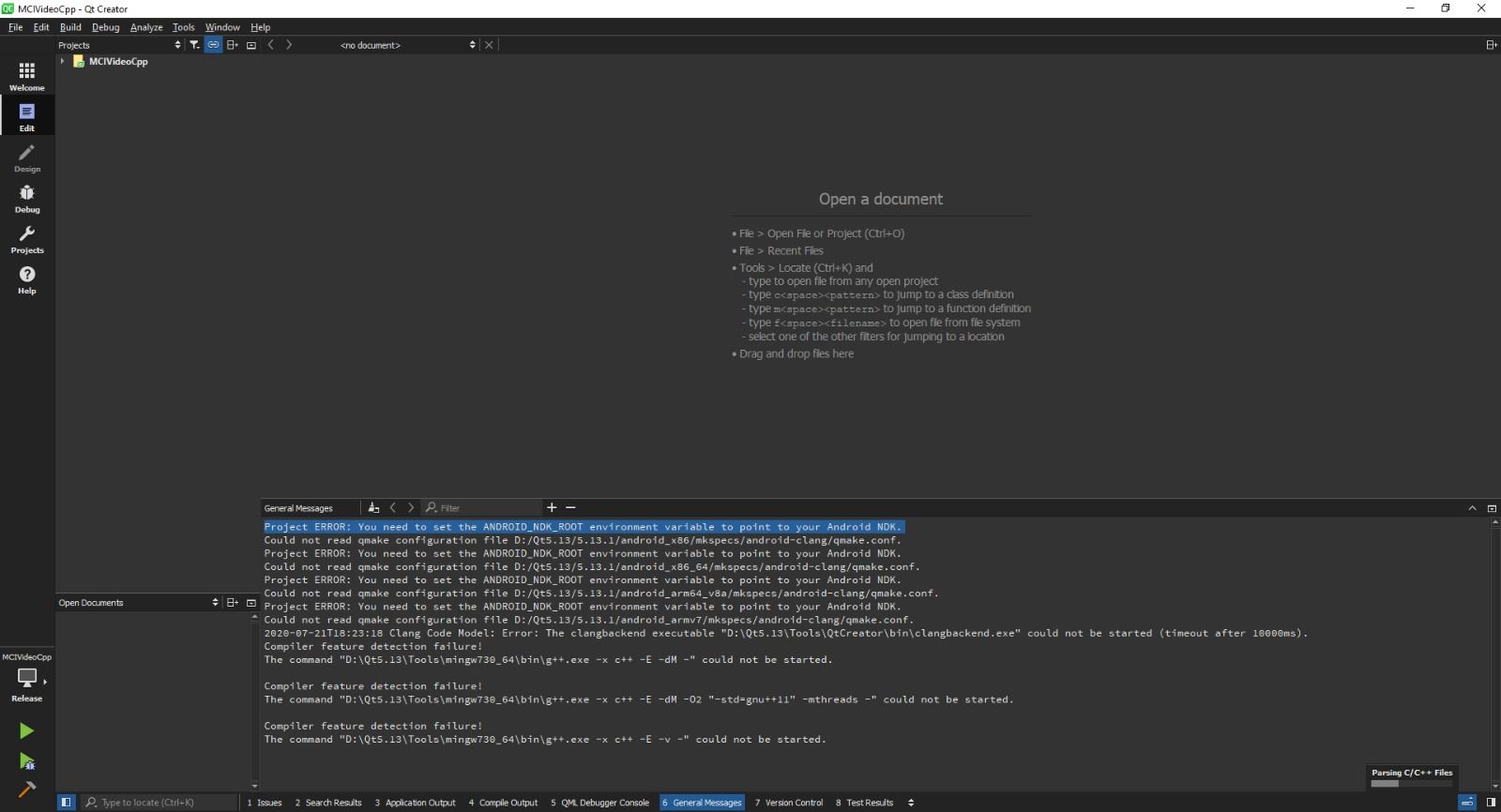Open the output panes list arrows
Viewport: 1501px width, 812px height.
click(x=911, y=803)
